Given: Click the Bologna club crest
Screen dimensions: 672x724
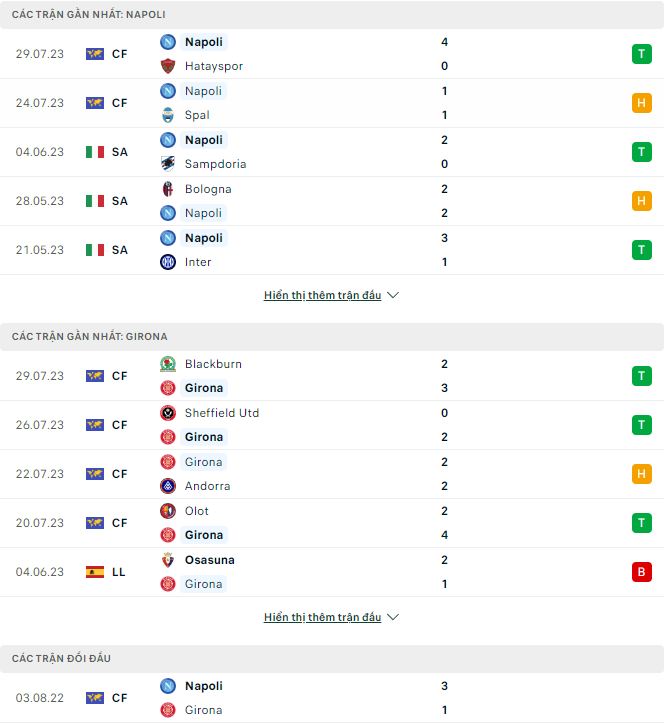Looking at the screenshot, I should 168,189.
